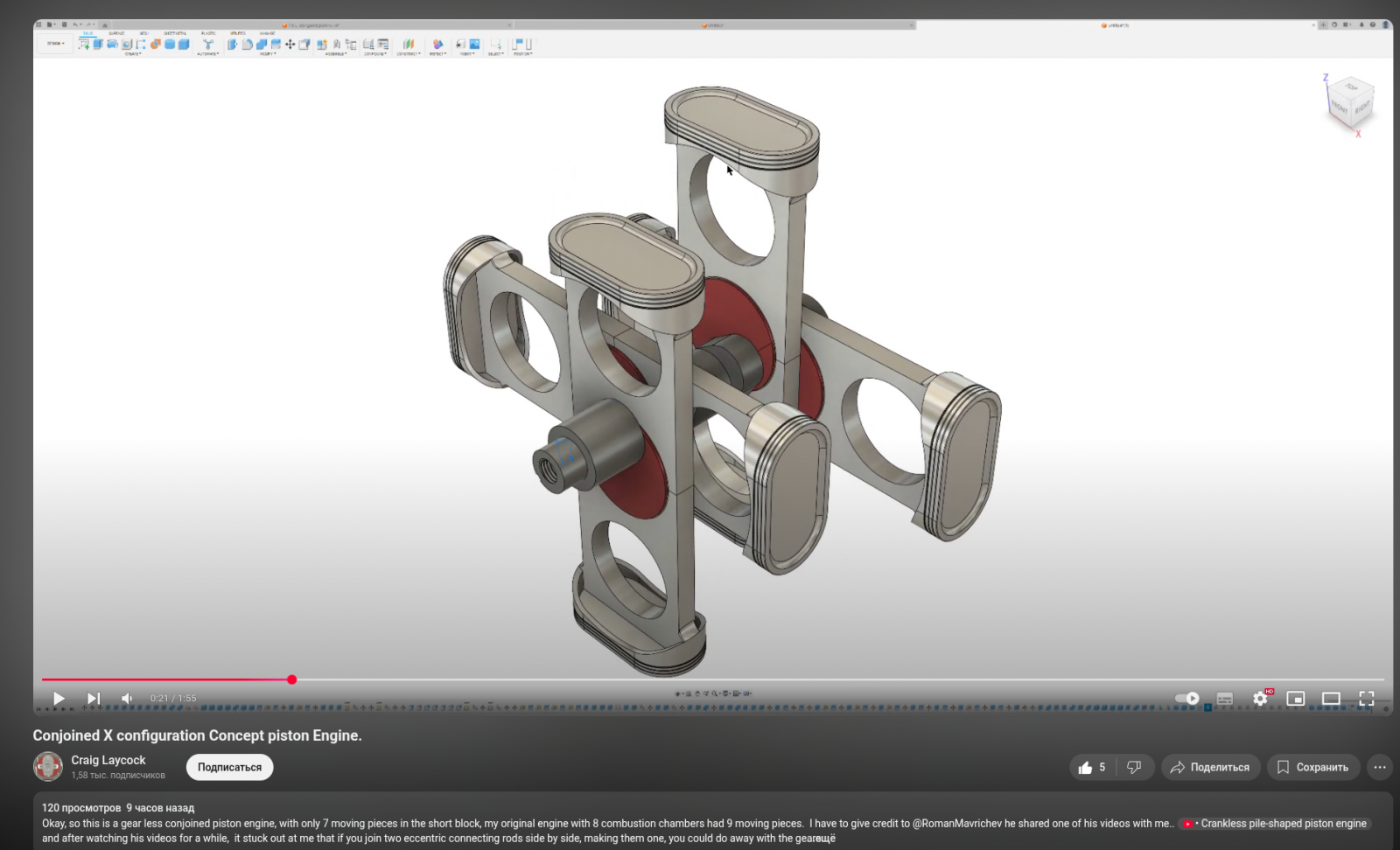Enter fullscreen mode

tap(1366, 698)
